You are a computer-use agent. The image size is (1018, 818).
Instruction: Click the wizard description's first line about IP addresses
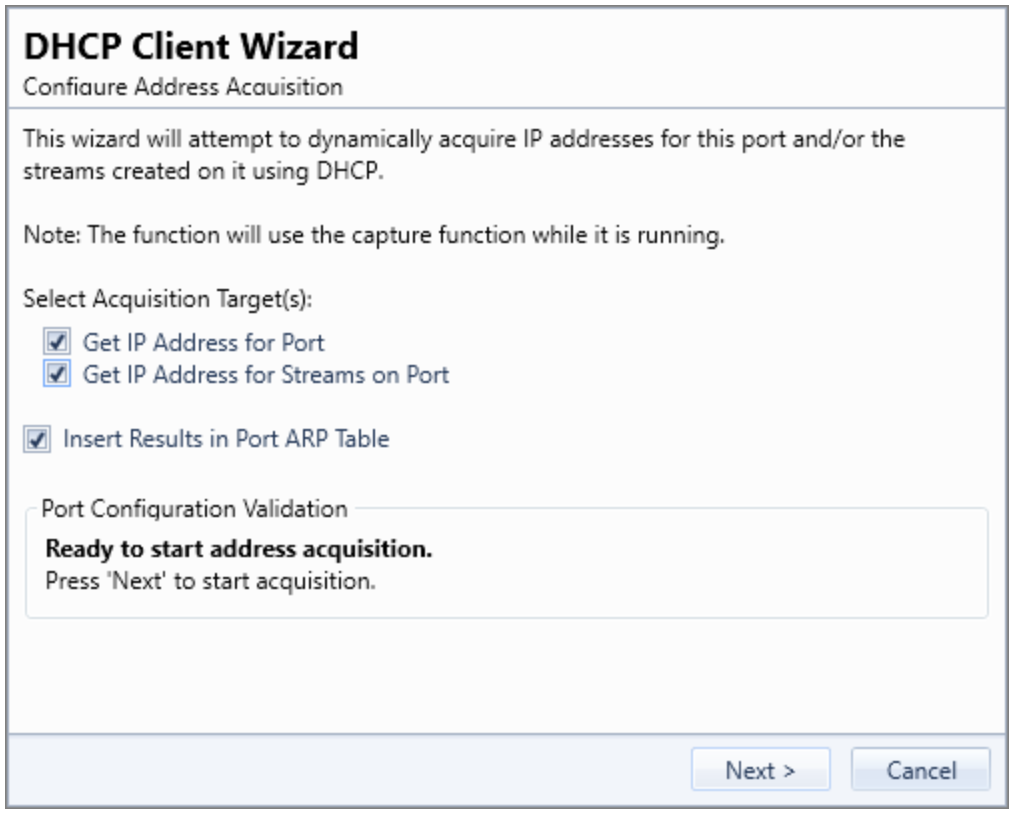coord(464,139)
